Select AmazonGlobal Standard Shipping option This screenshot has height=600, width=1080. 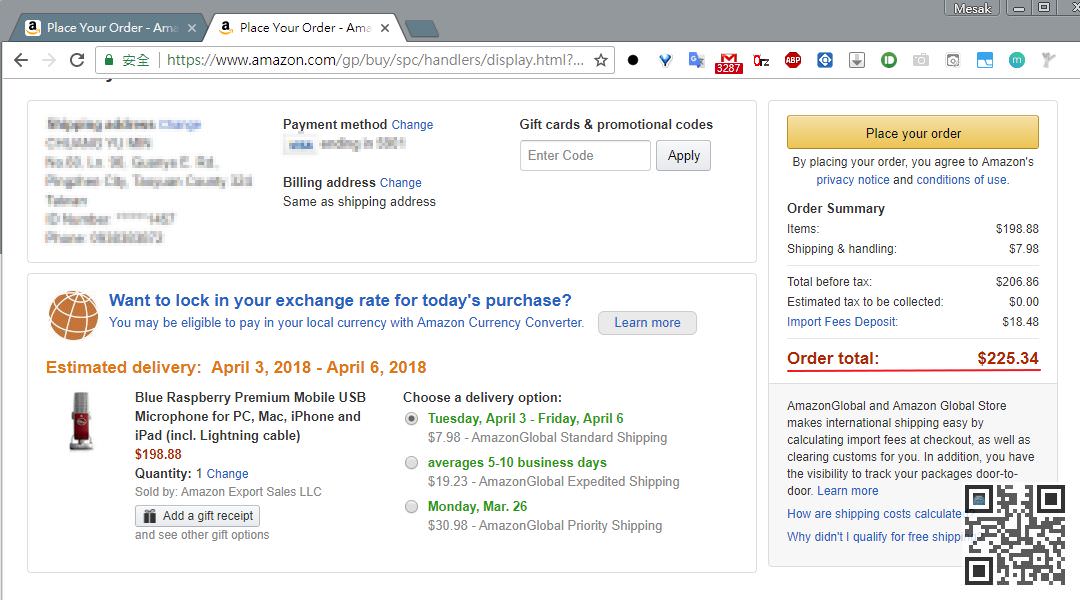(x=411, y=419)
